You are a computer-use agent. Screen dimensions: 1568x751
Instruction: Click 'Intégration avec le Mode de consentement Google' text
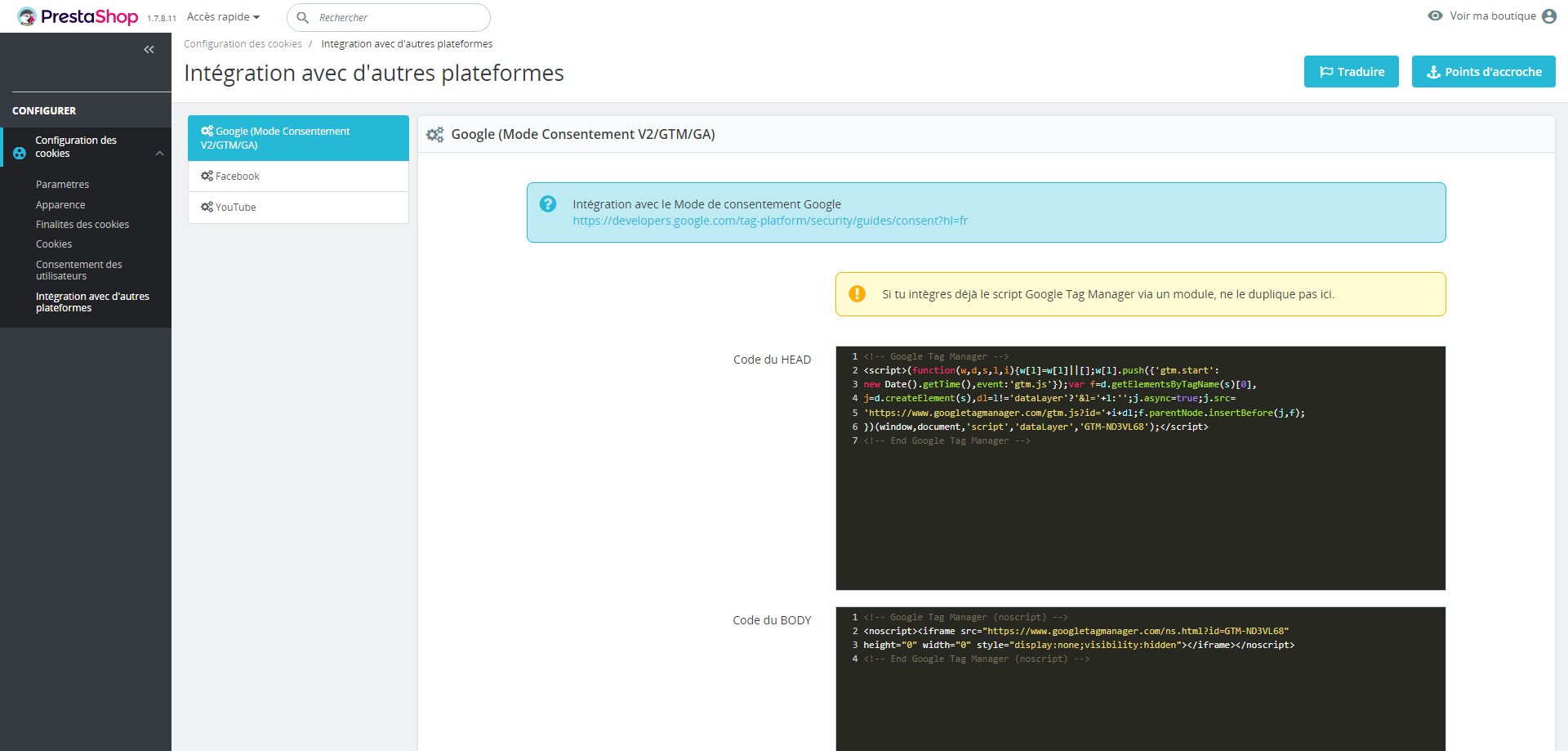(706, 204)
